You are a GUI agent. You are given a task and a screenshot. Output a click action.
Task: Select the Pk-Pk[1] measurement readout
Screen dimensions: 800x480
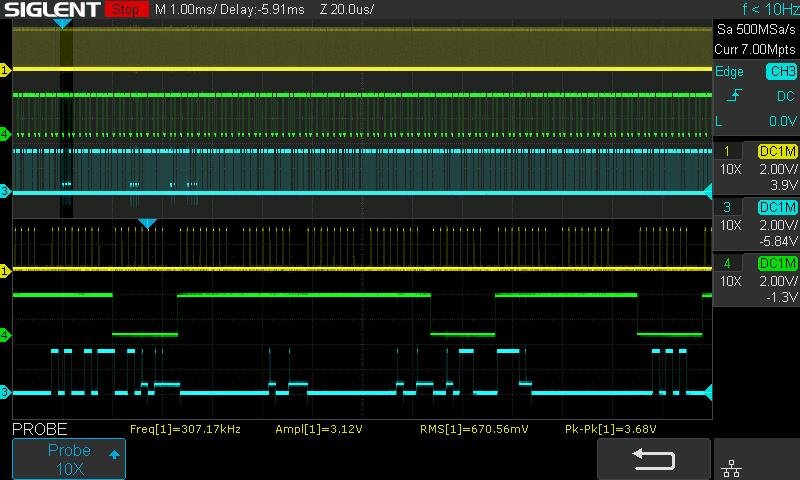609,429
